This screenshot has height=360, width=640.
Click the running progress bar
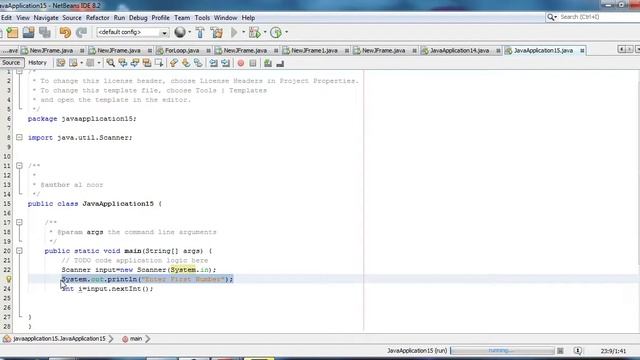(502, 351)
